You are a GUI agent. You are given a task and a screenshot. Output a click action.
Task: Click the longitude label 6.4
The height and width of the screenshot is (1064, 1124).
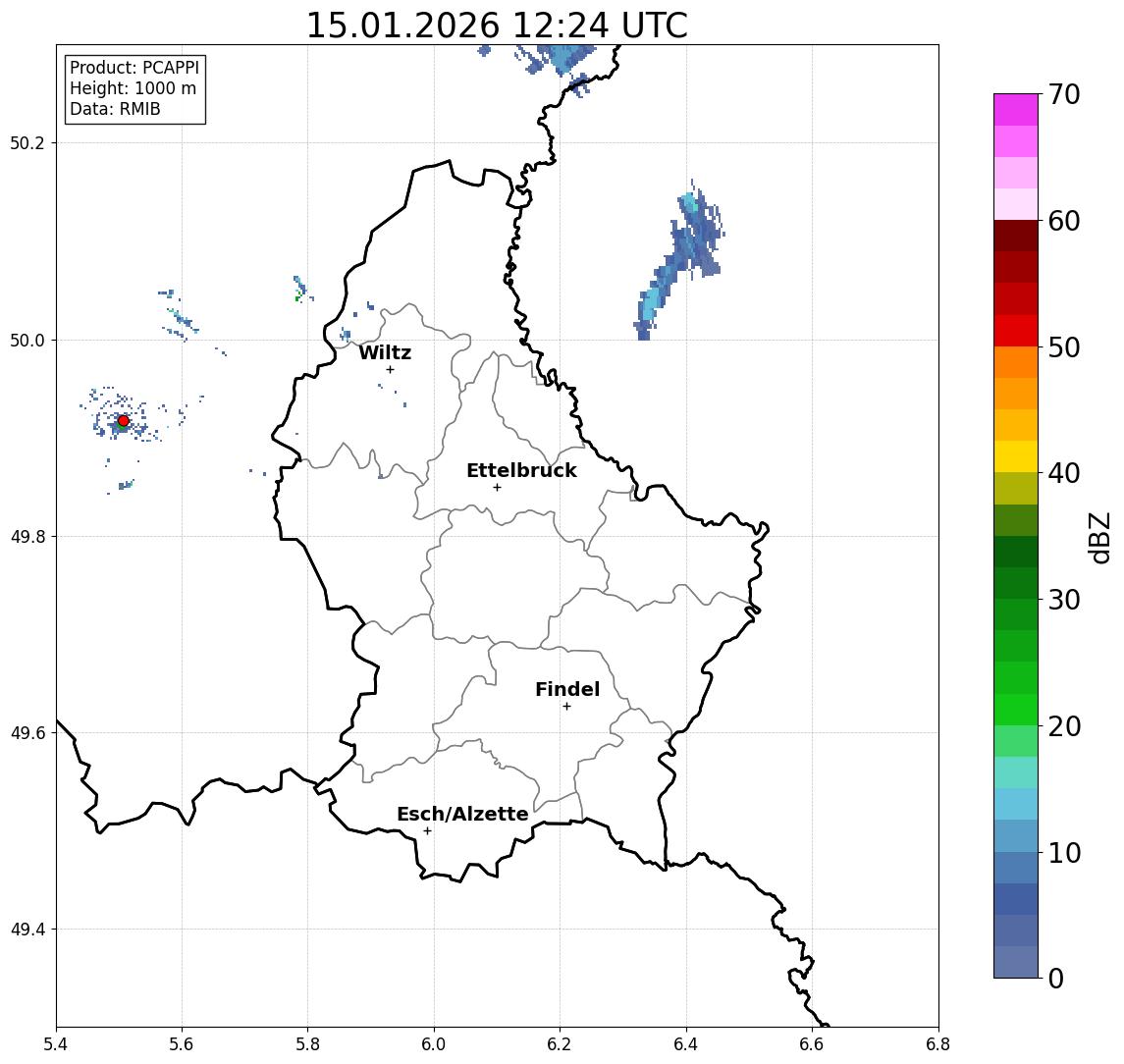click(686, 1044)
